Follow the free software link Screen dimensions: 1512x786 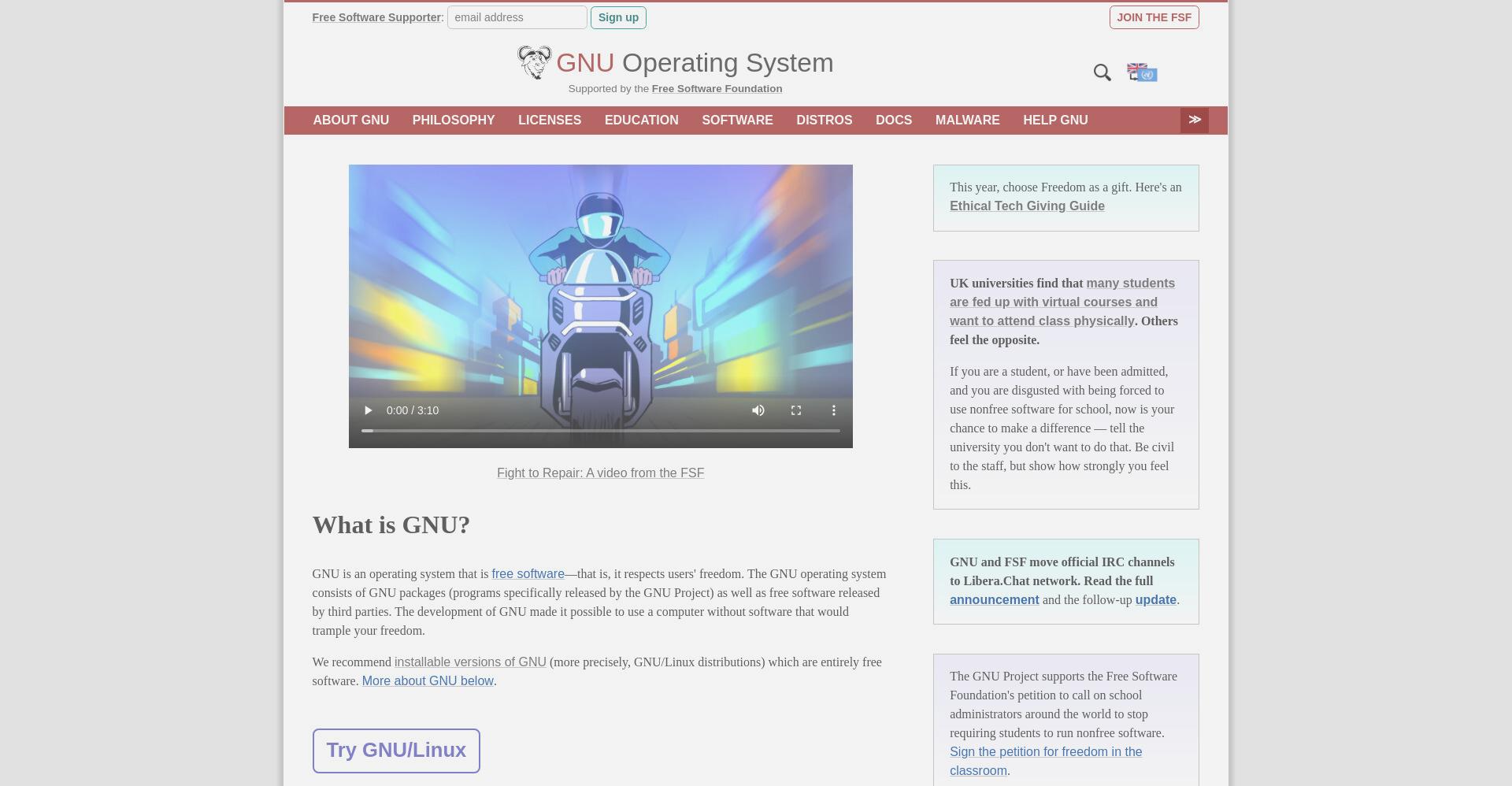[528, 574]
